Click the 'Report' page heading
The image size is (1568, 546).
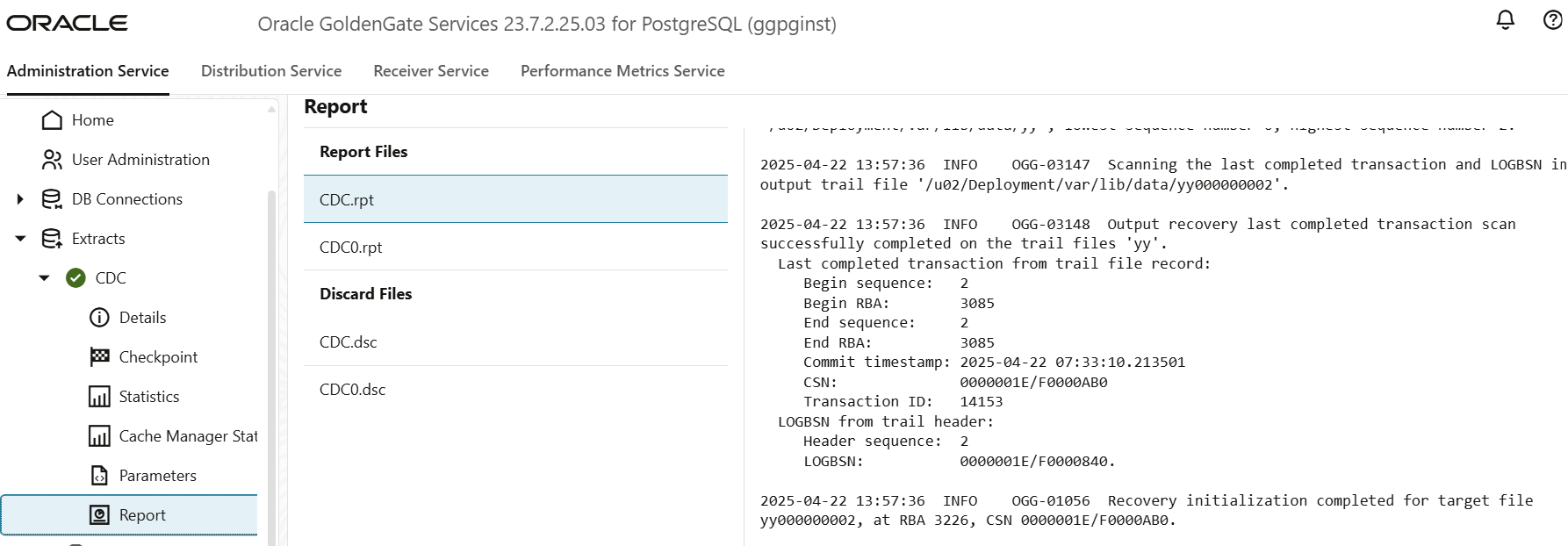[335, 107]
